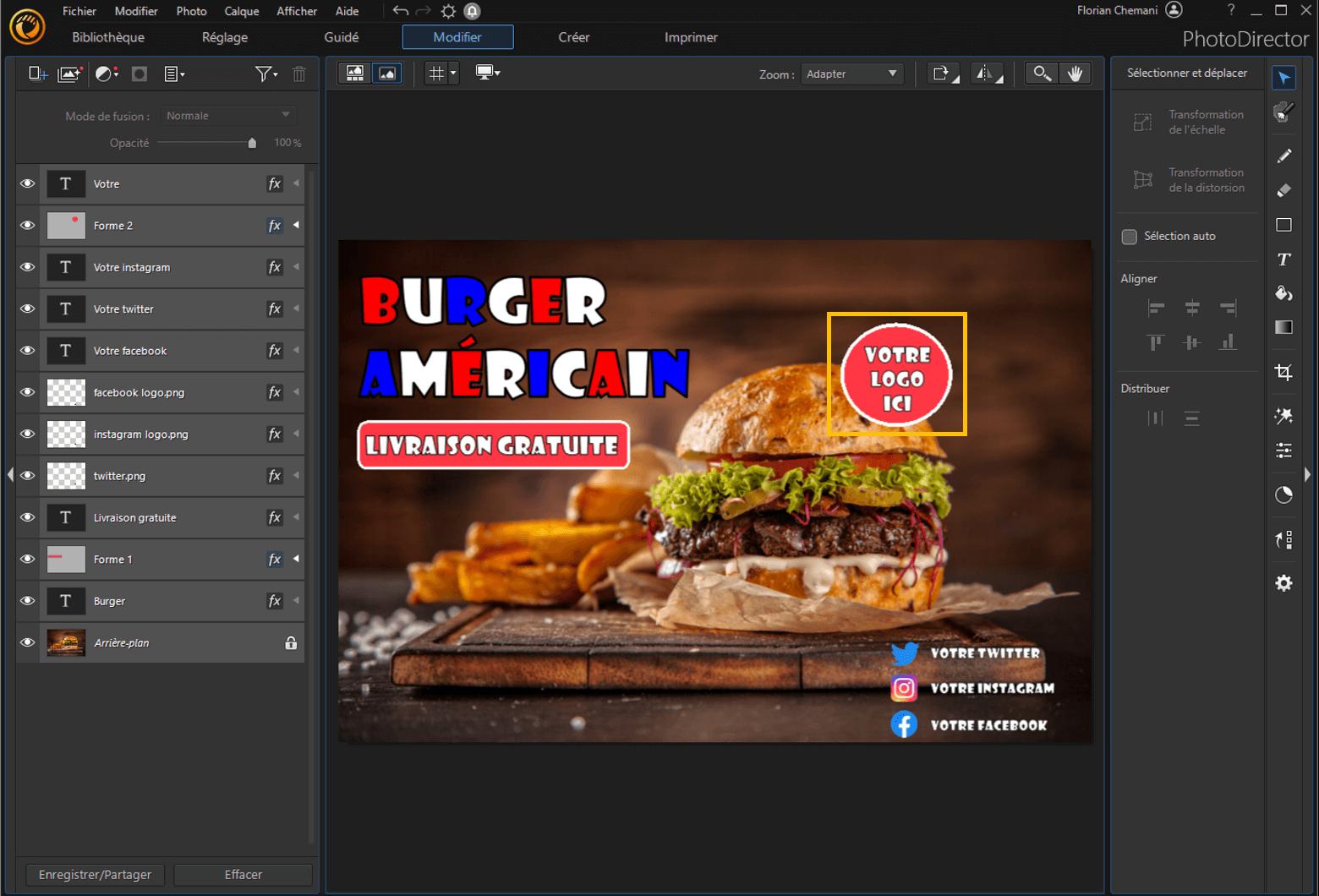Viewport: 1319px width, 896px height.
Task: Select the Arrière-plan layer thumbnail
Action: 66,642
